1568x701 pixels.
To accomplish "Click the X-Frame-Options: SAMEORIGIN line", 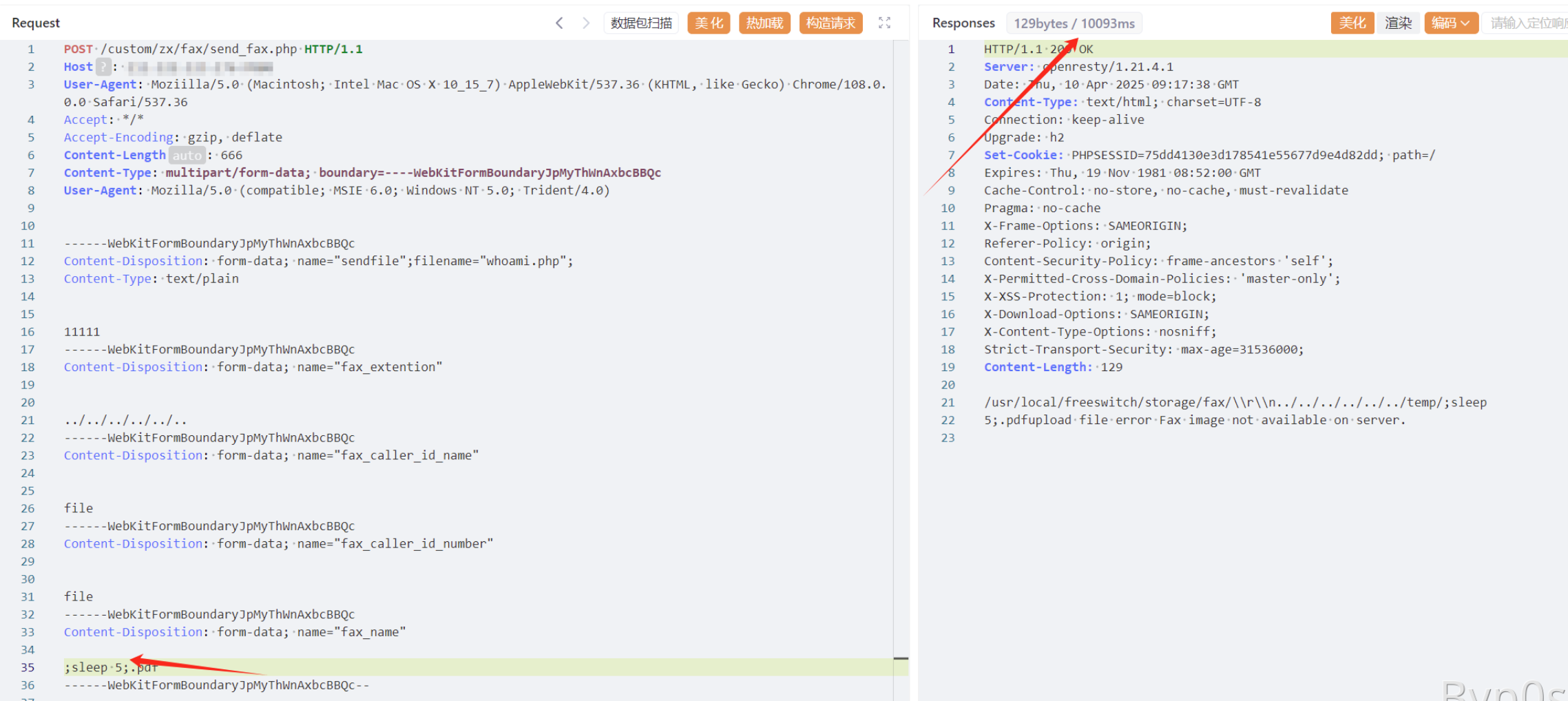I will pyautogui.click(x=1085, y=226).
